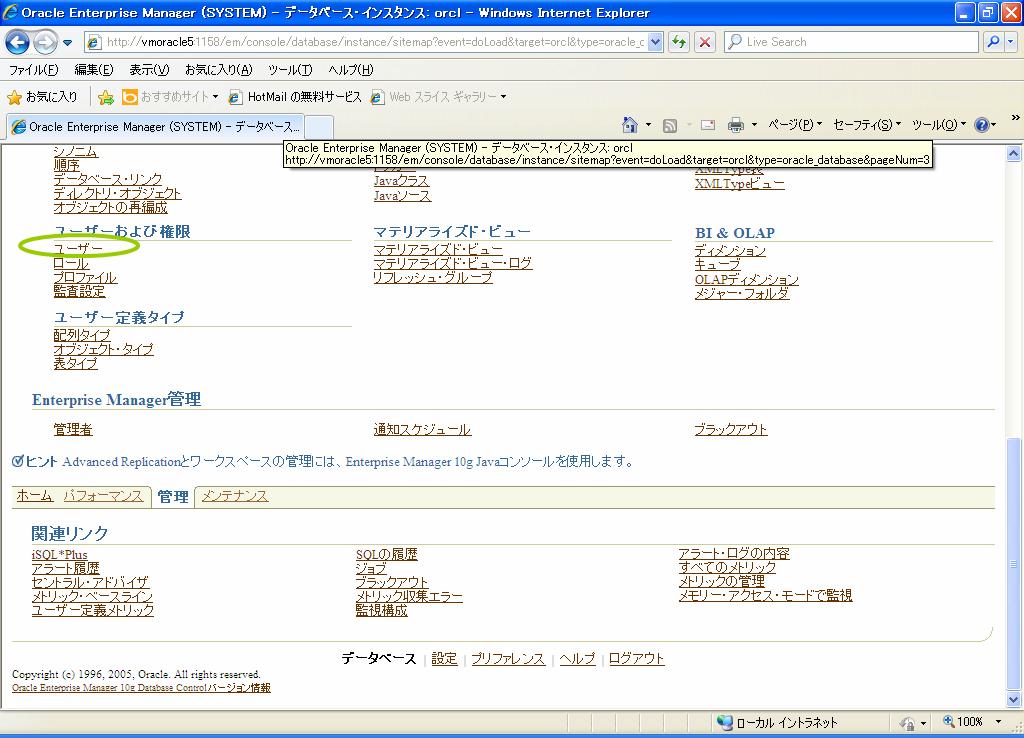This screenshot has height=738, width=1024.
Task: Open the プロファイル profiles link
Action: [x=85, y=278]
